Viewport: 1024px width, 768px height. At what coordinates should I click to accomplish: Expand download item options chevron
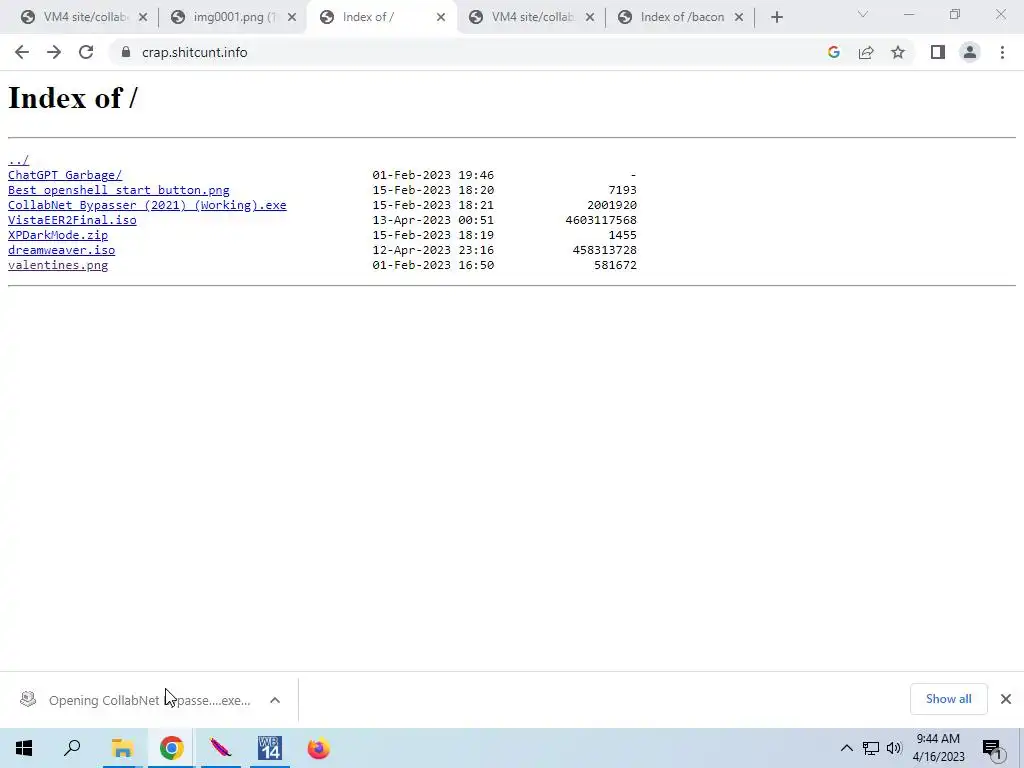(275, 700)
